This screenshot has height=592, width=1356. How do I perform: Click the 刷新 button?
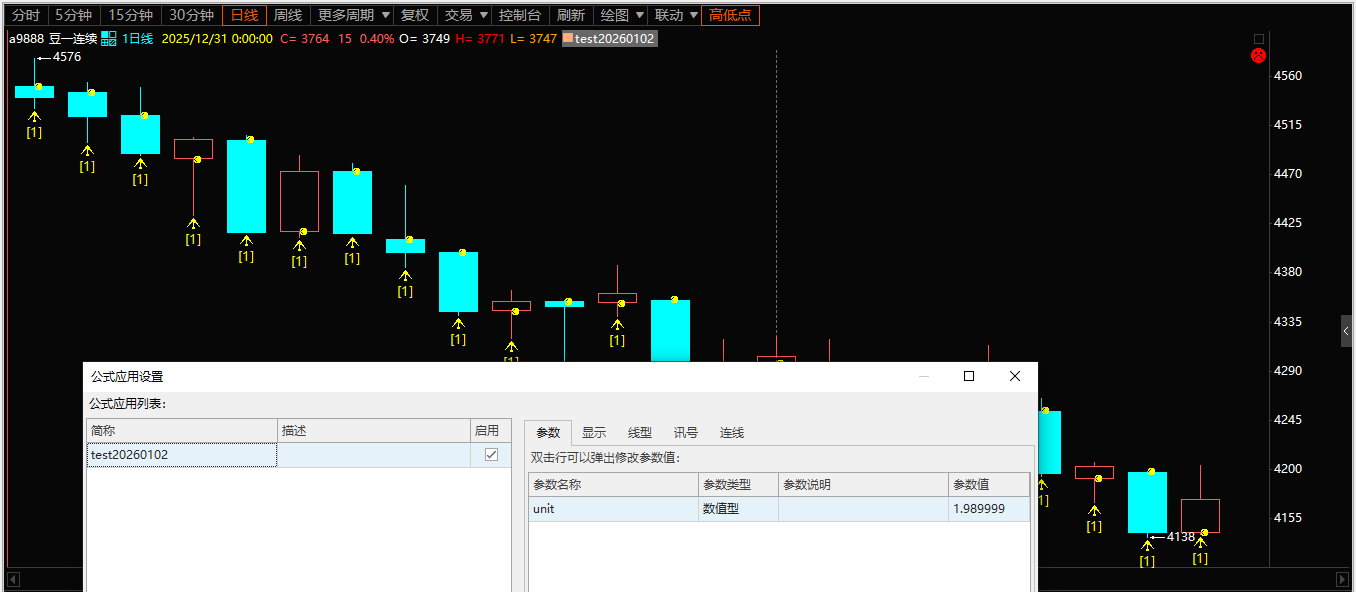(x=571, y=15)
